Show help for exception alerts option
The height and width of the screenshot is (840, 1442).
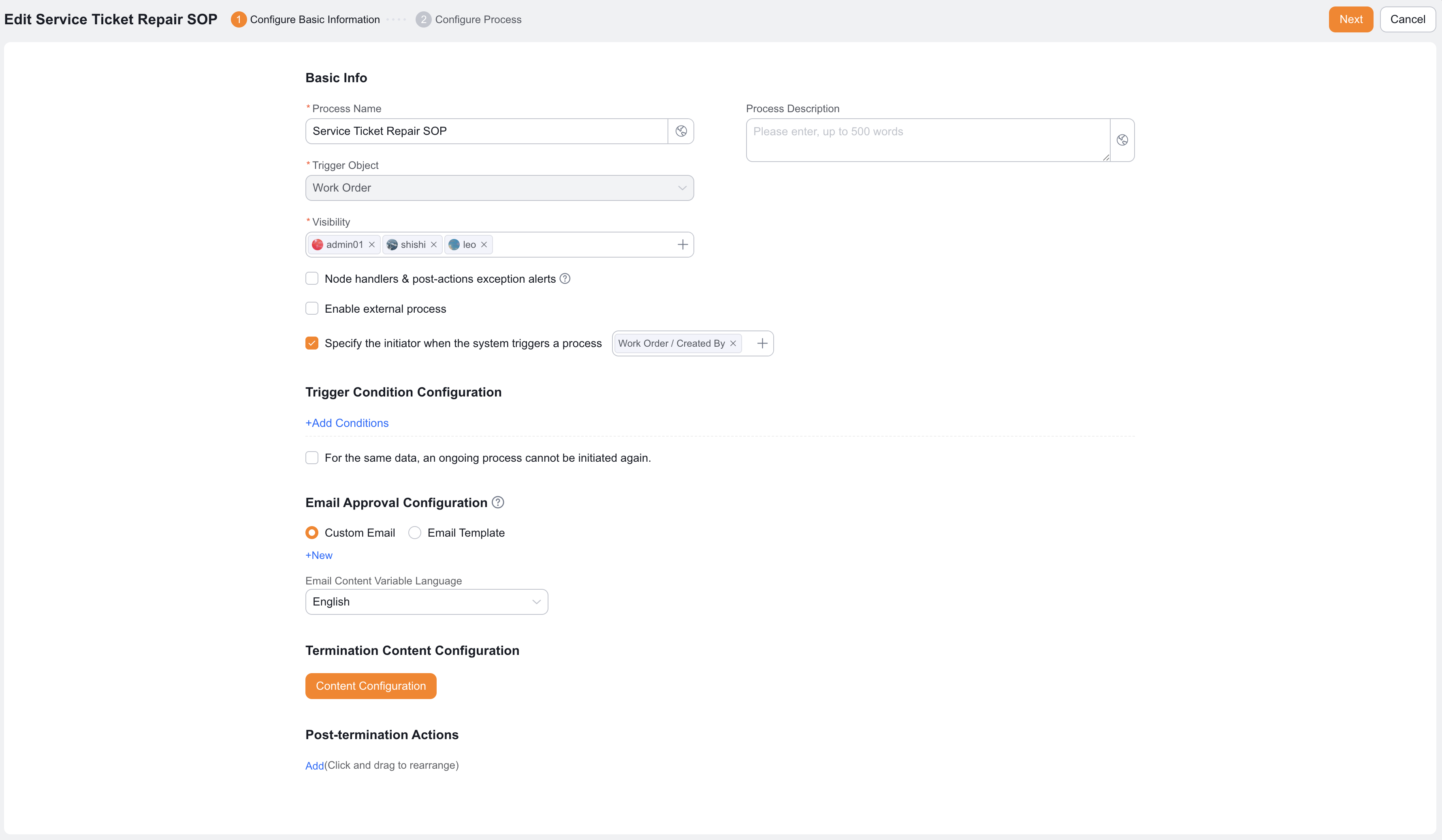565,279
